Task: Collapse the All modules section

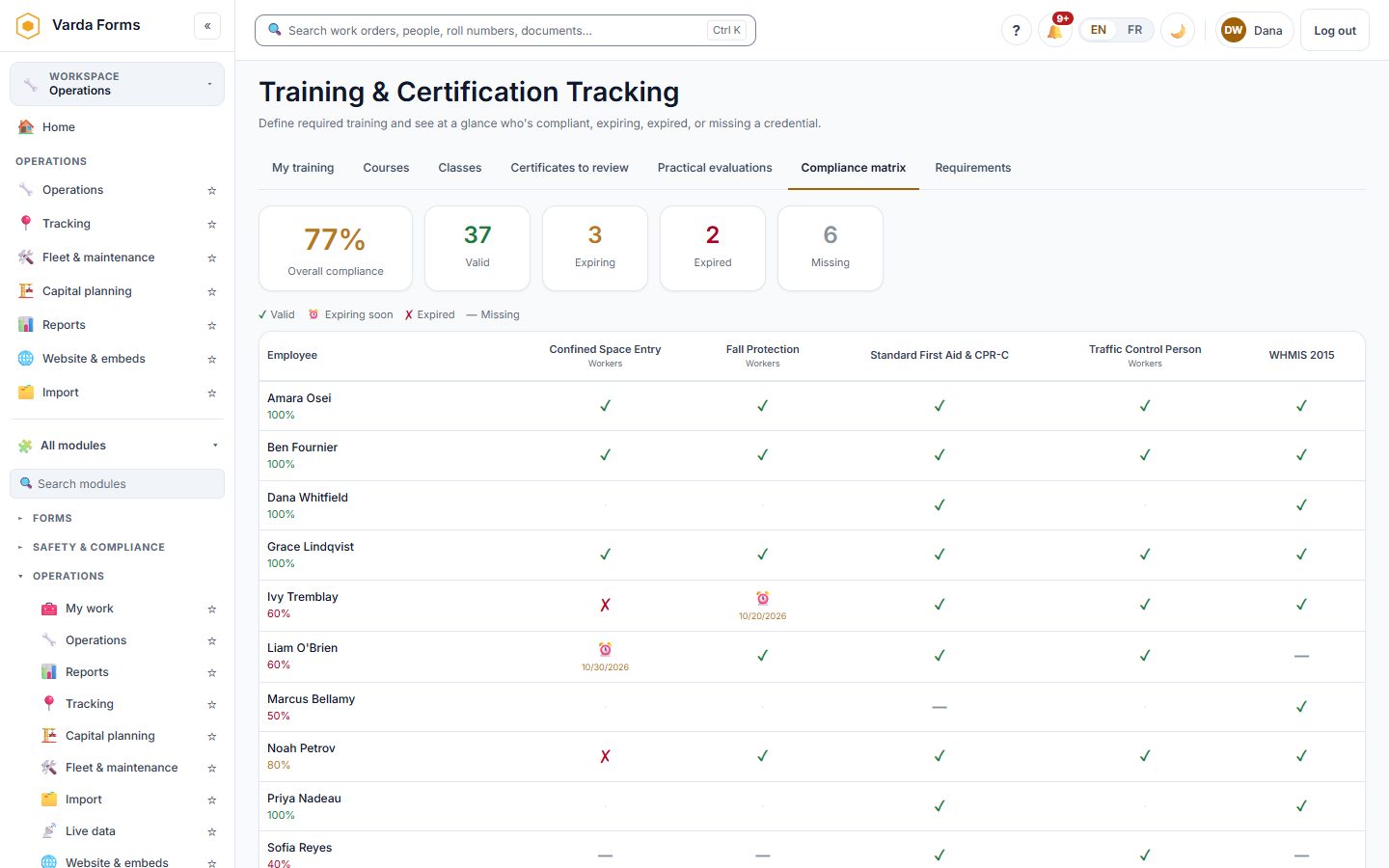Action: click(117, 446)
